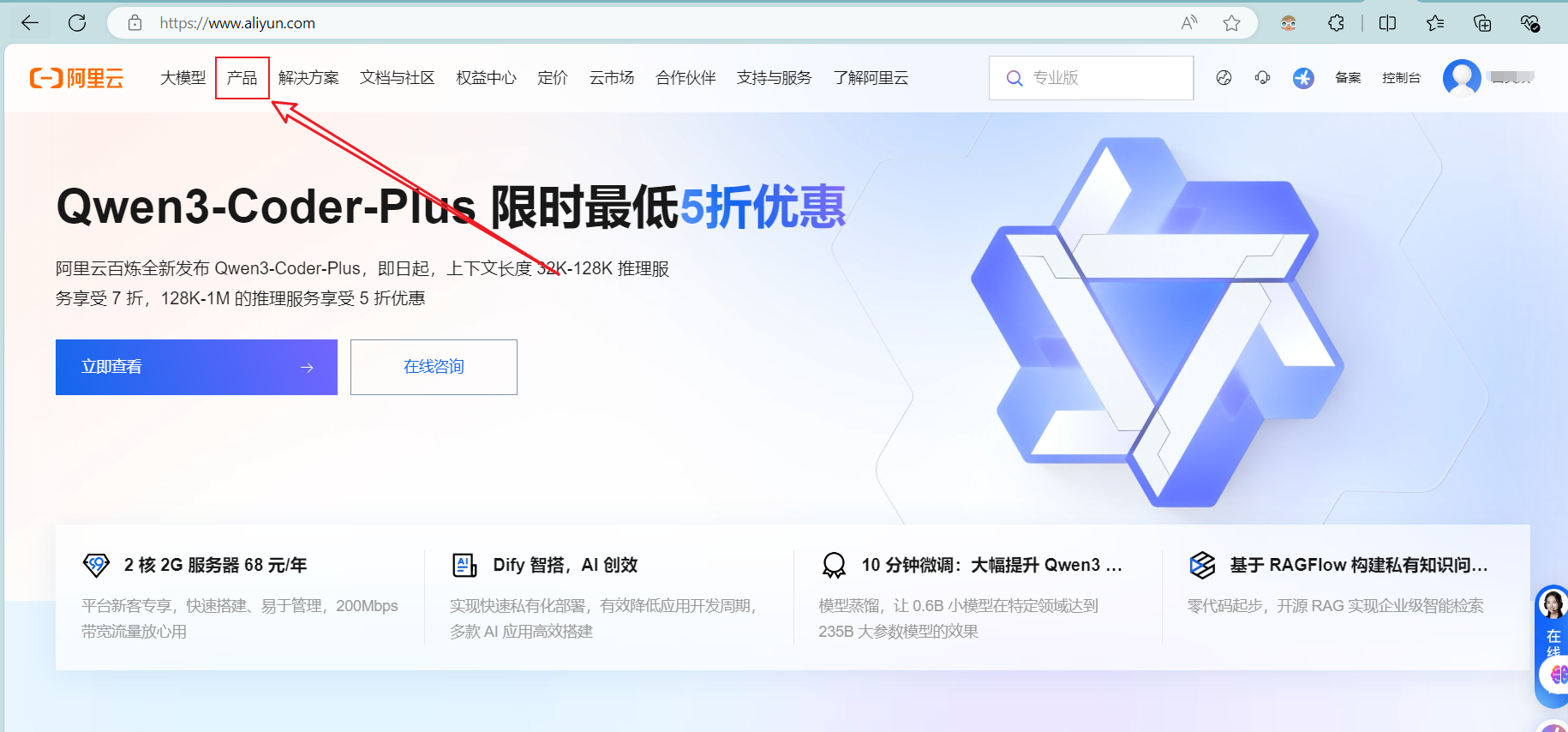The image size is (1568, 732).
Task: Add page to favorites with star icon
Action: tap(1231, 23)
